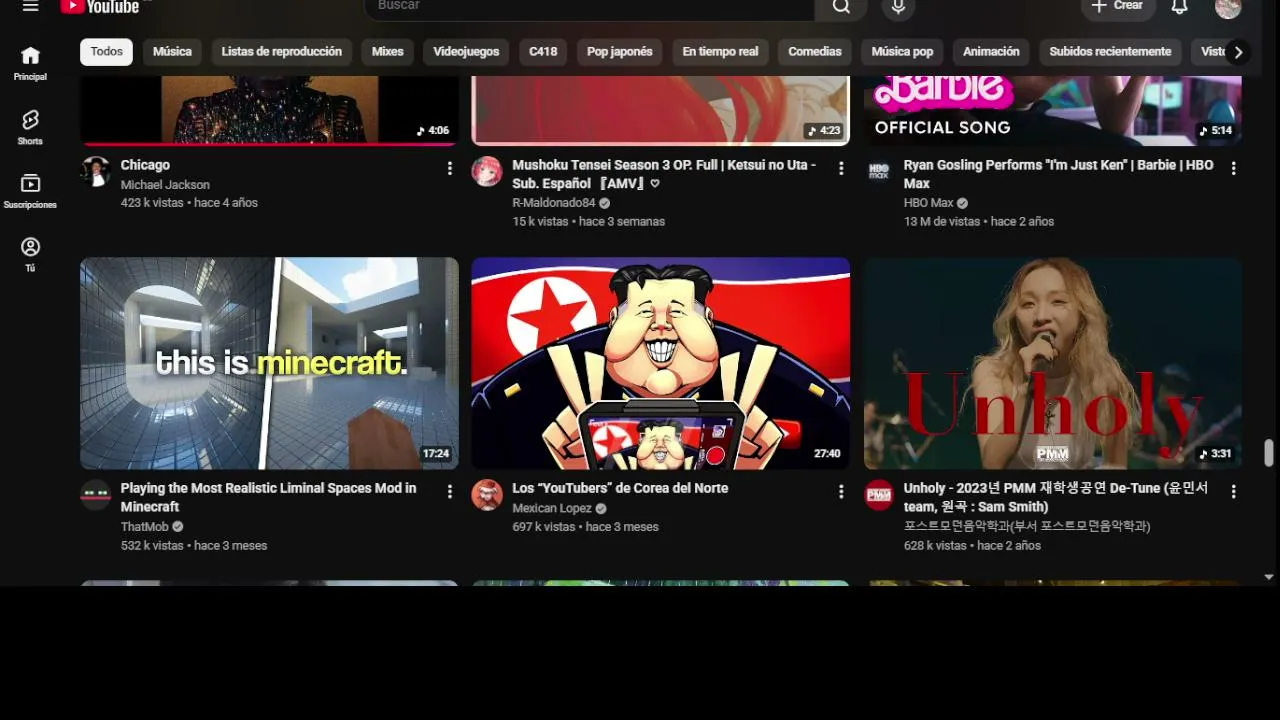Visit Michael Jackson channel name link
This screenshot has height=720, width=1280.
[165, 185]
